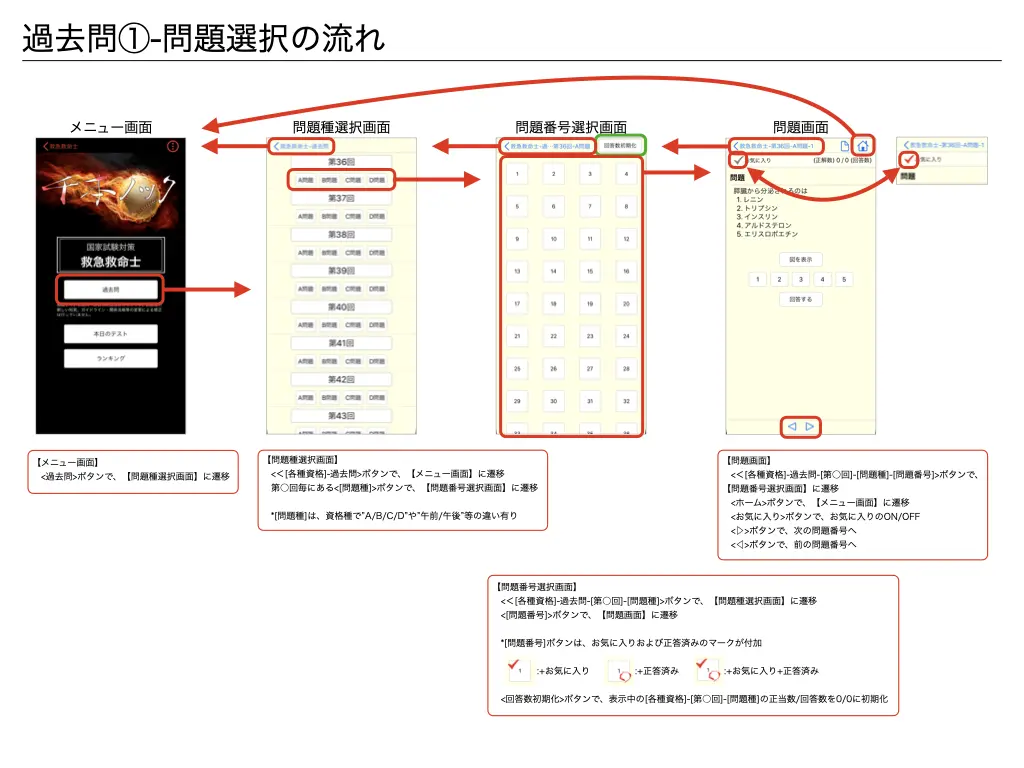1024x768 pixels.
Task: Tap the house-shaped home icon on question screen
Action: [x=863, y=146]
